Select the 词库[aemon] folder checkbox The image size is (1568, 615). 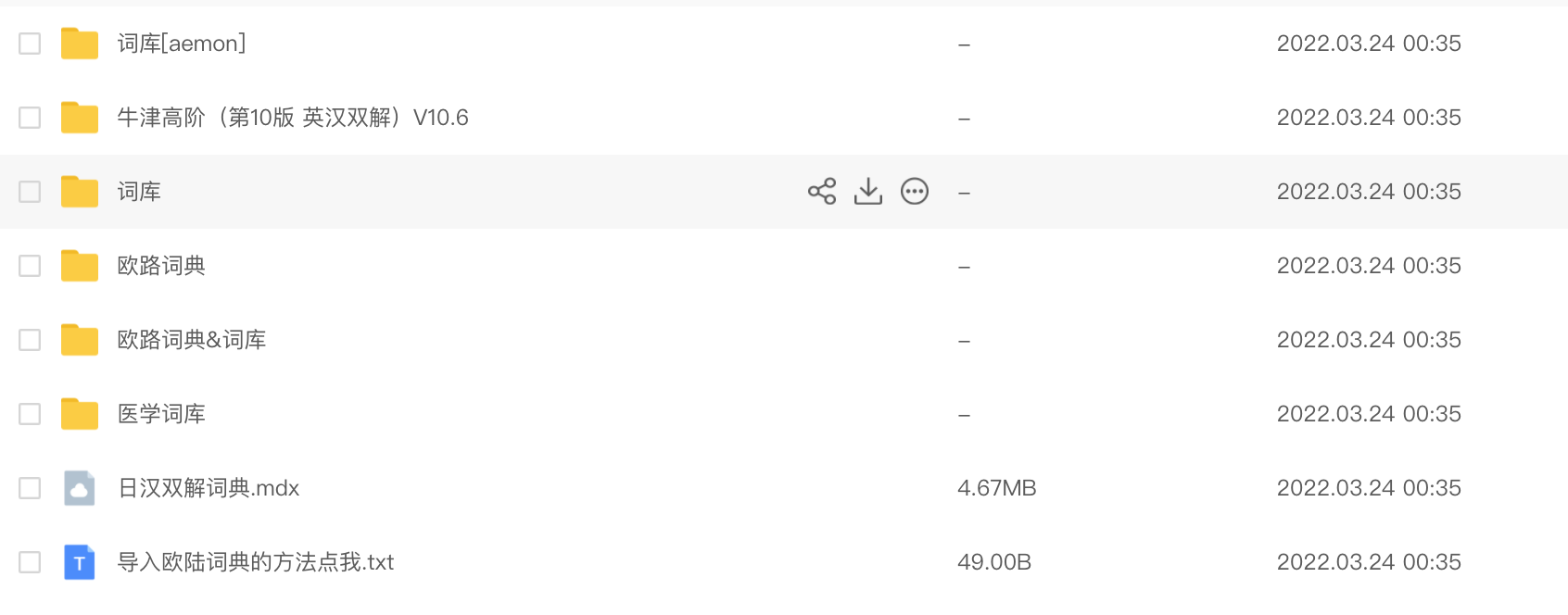point(30,44)
